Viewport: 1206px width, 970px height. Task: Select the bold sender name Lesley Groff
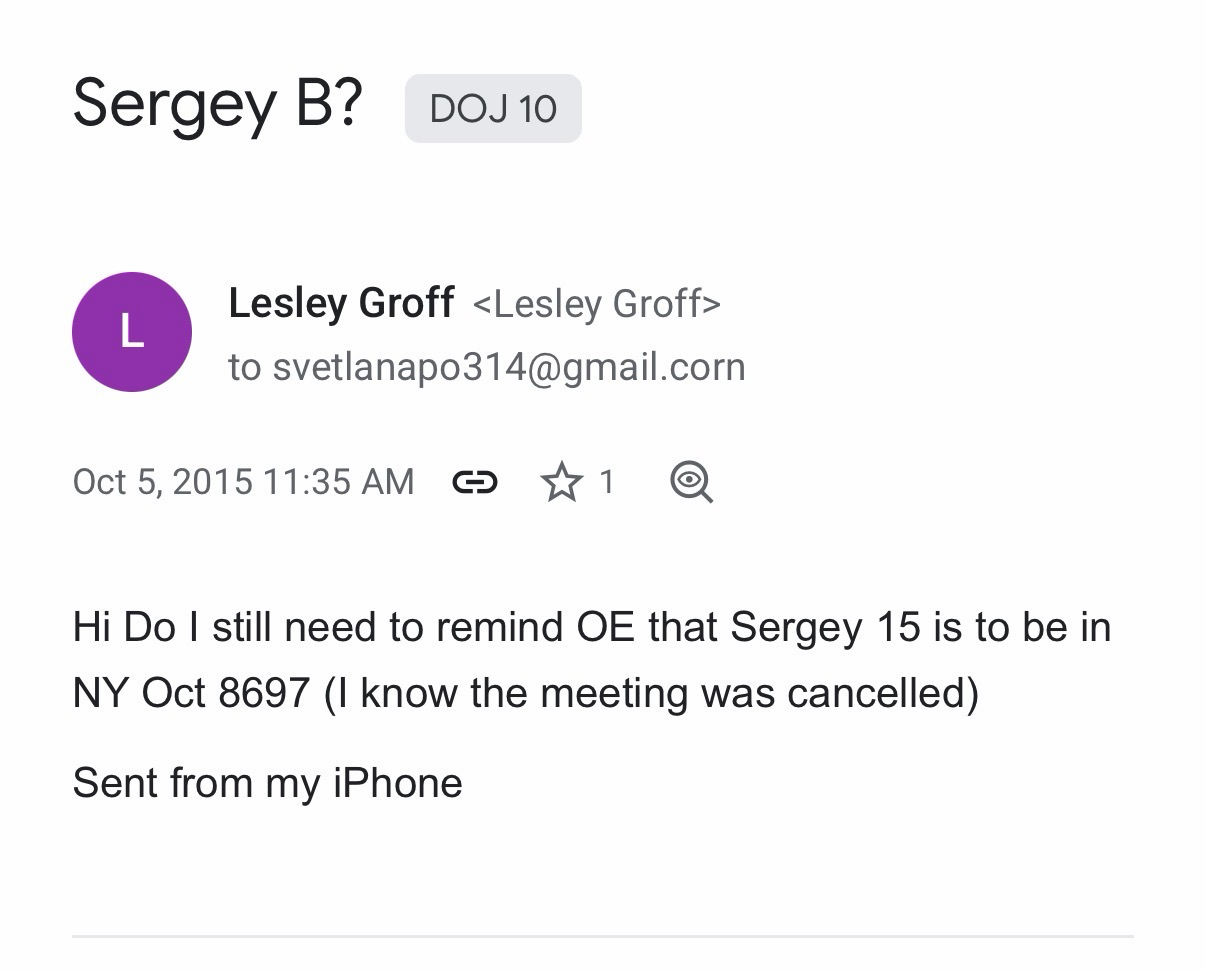pos(341,303)
